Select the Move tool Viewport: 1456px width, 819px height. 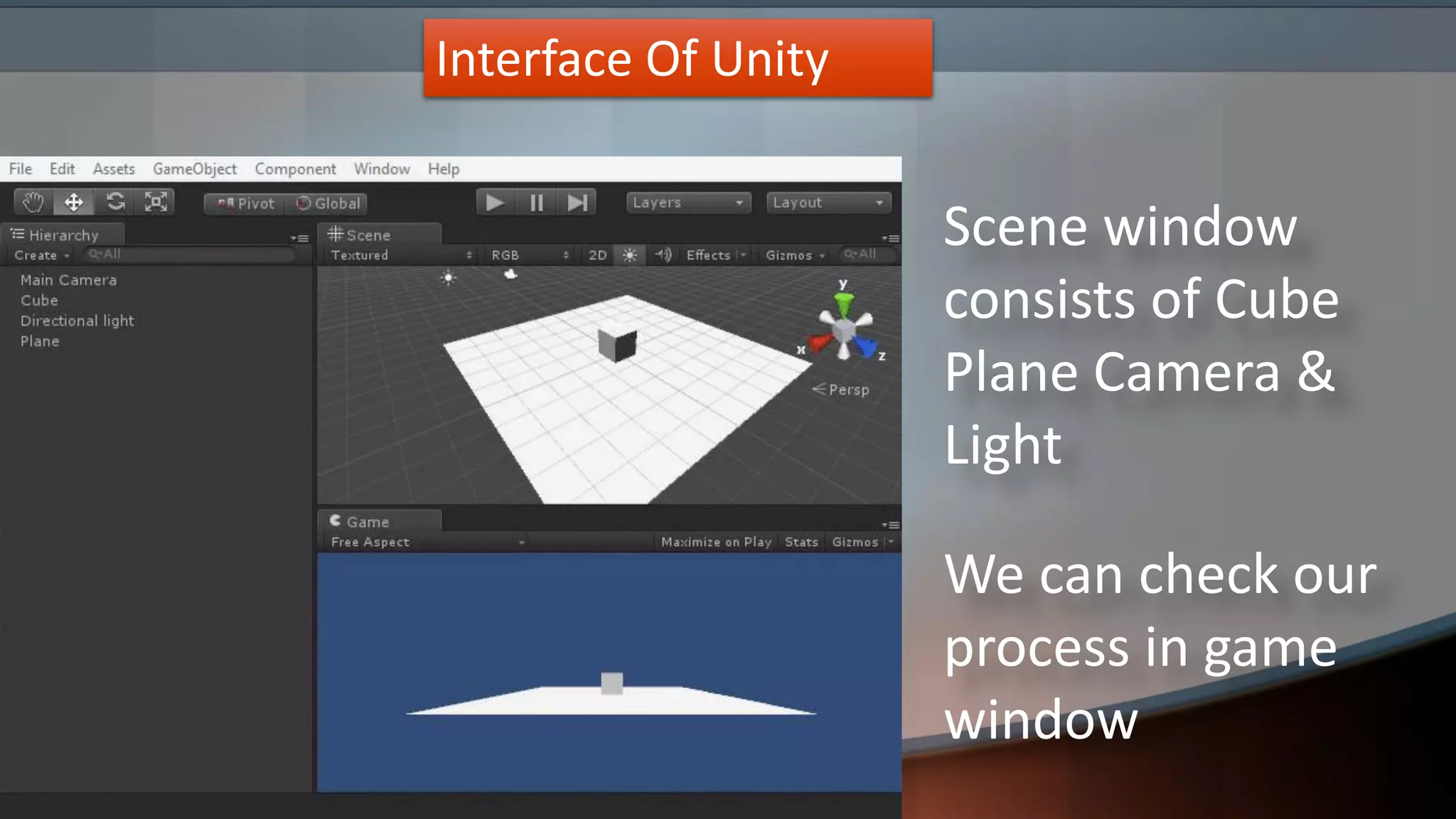[74, 203]
